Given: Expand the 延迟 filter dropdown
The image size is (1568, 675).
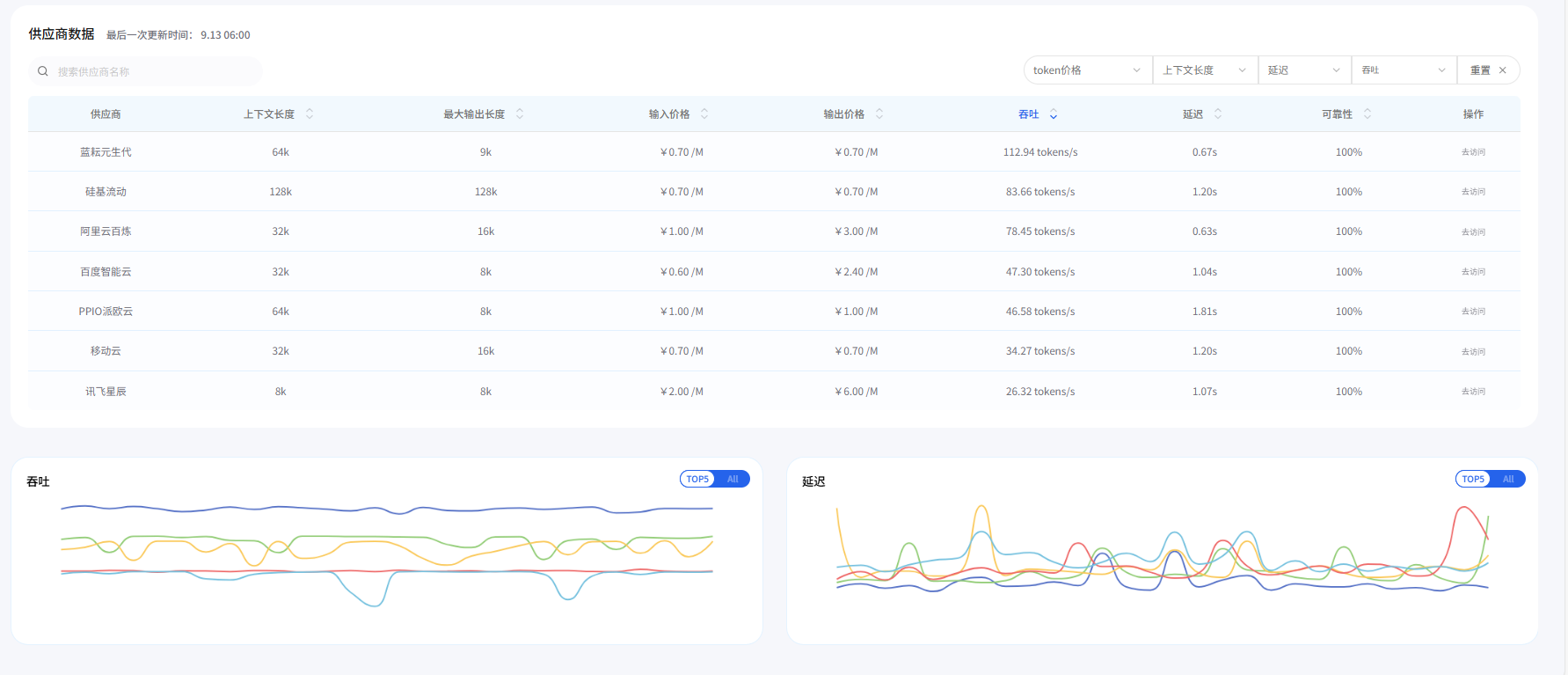Looking at the screenshot, I should (1303, 70).
